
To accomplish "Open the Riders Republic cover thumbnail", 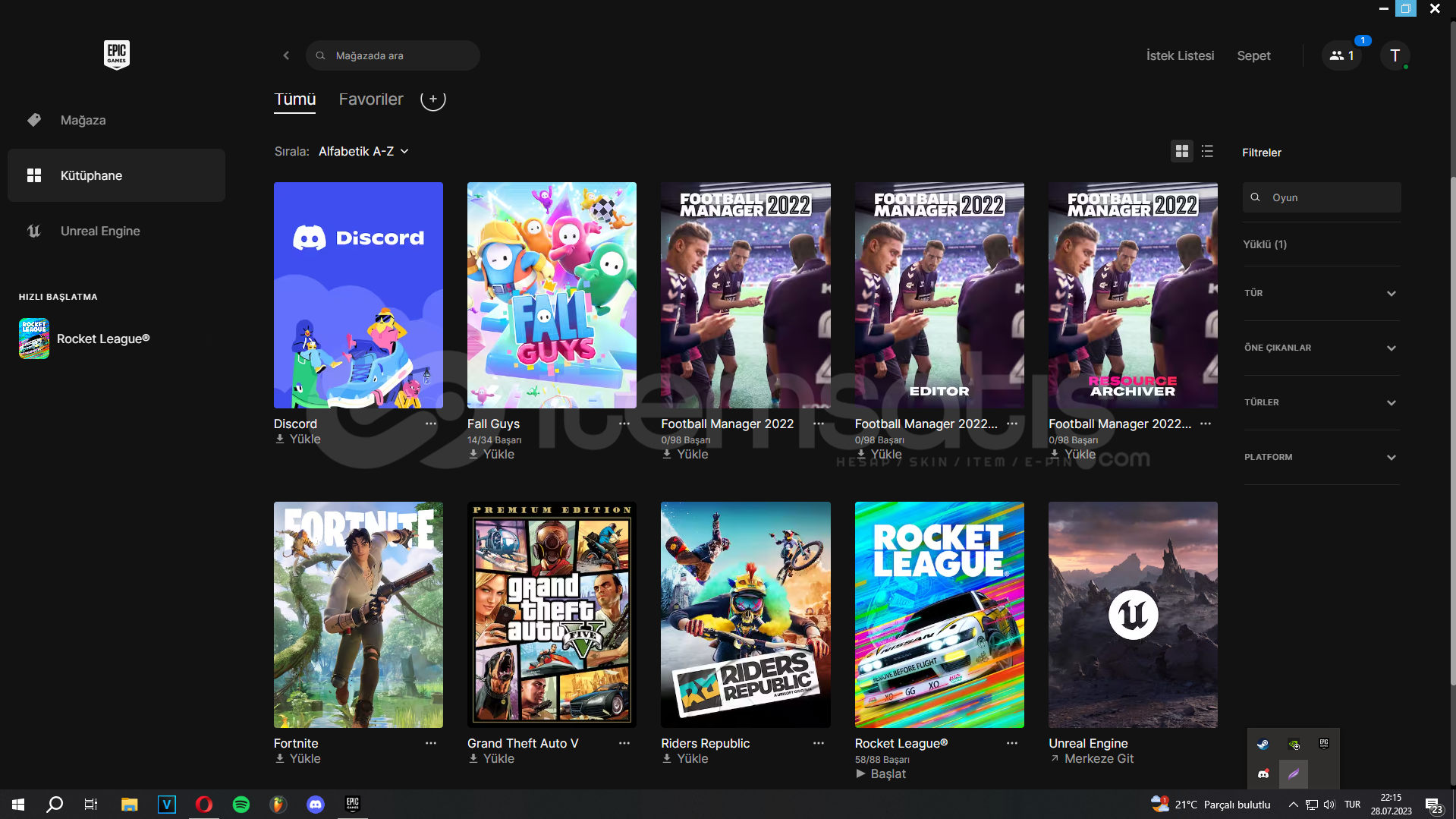I will point(746,615).
